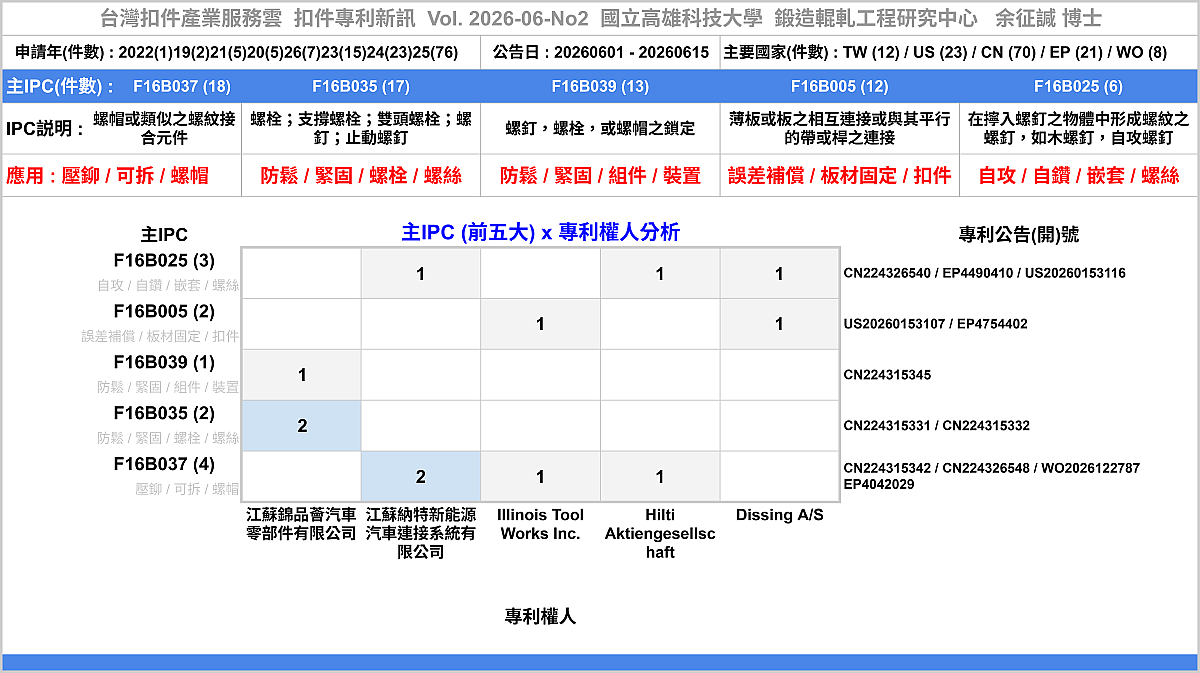
Task: Click chart title 主IPC (前五大) x 專利權人分析
Action: [x=540, y=232]
